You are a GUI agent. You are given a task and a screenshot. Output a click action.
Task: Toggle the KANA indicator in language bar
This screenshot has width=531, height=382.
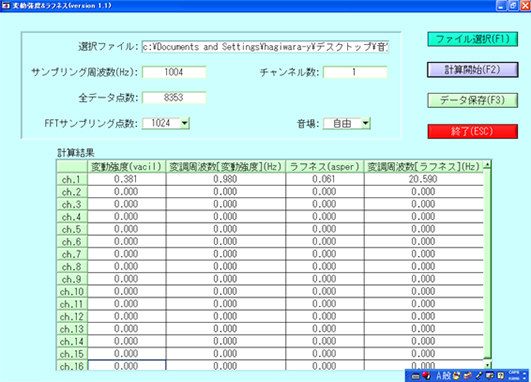(514, 378)
